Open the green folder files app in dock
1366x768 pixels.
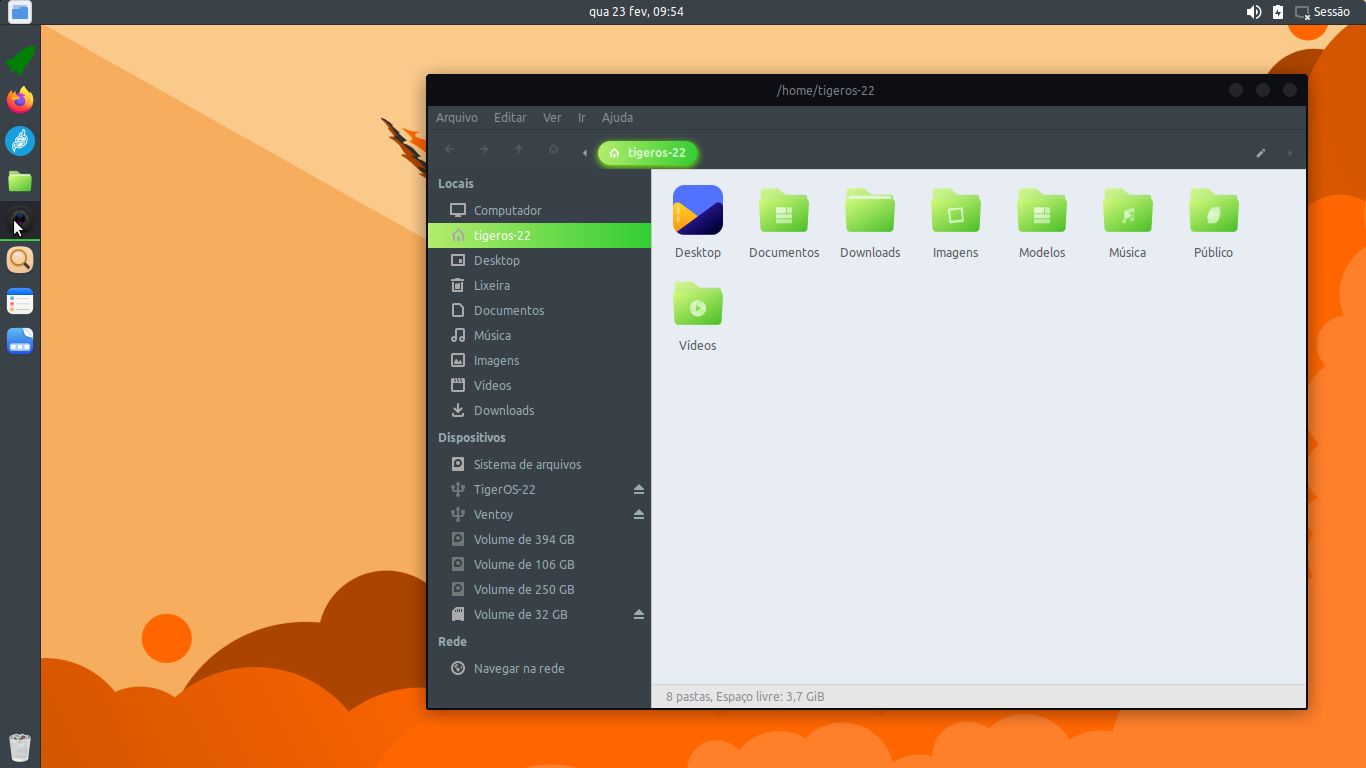click(20, 181)
